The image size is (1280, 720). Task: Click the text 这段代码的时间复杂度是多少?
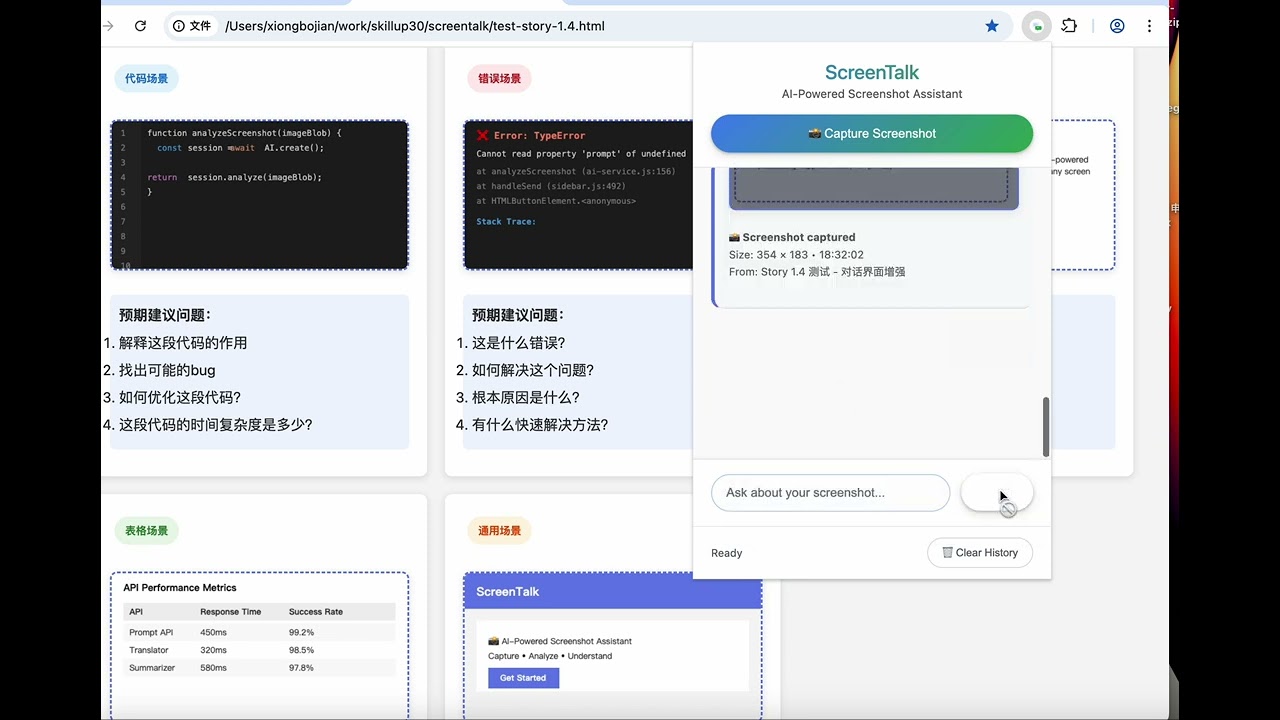coord(216,424)
